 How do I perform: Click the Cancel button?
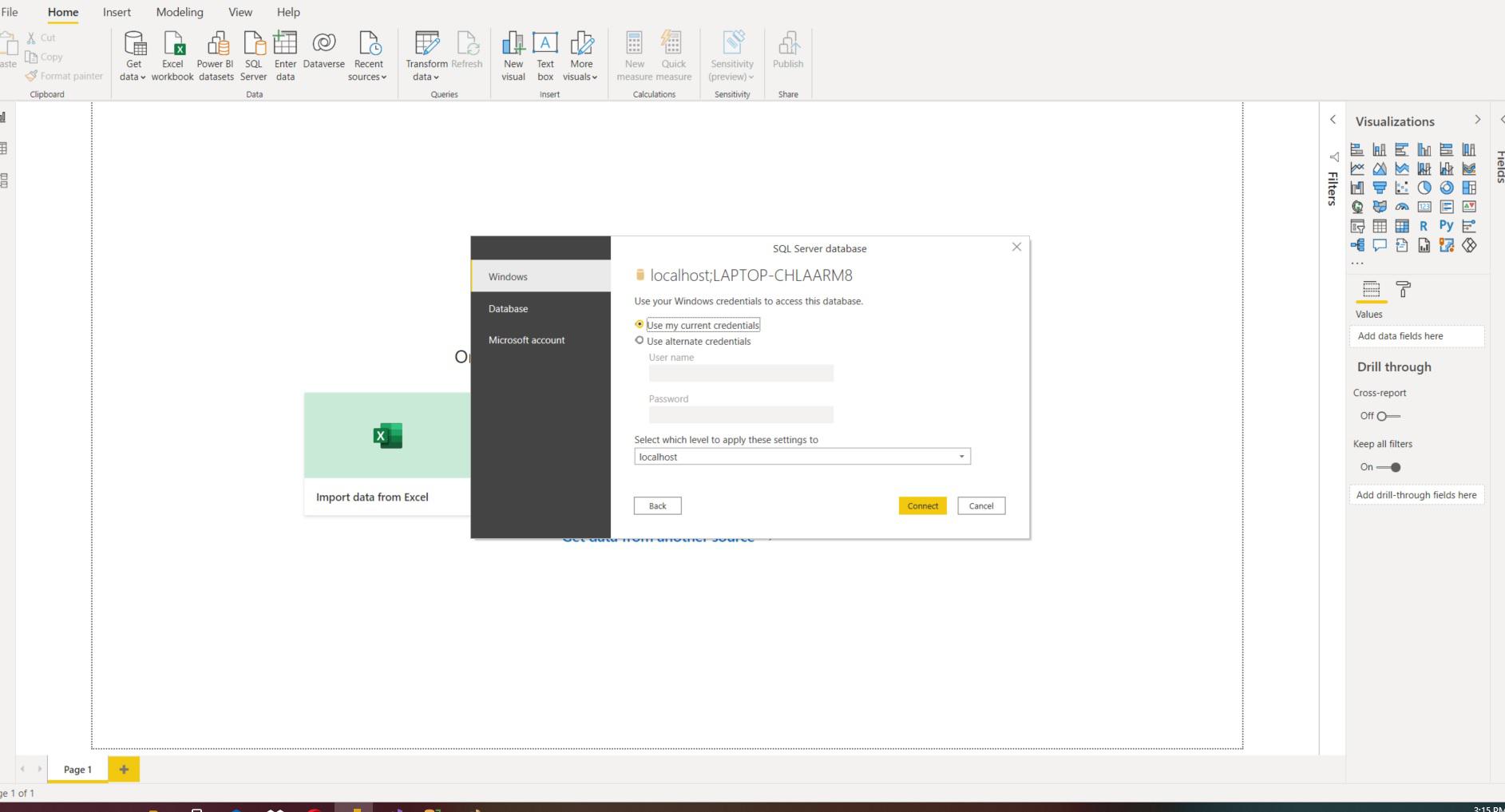pos(981,505)
